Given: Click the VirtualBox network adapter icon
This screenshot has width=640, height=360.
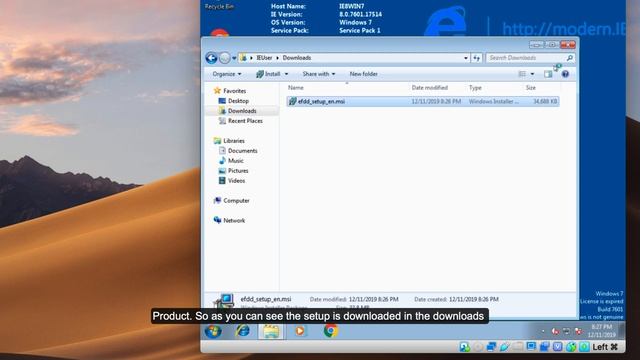Looking at the screenshot, I should click(491, 347).
